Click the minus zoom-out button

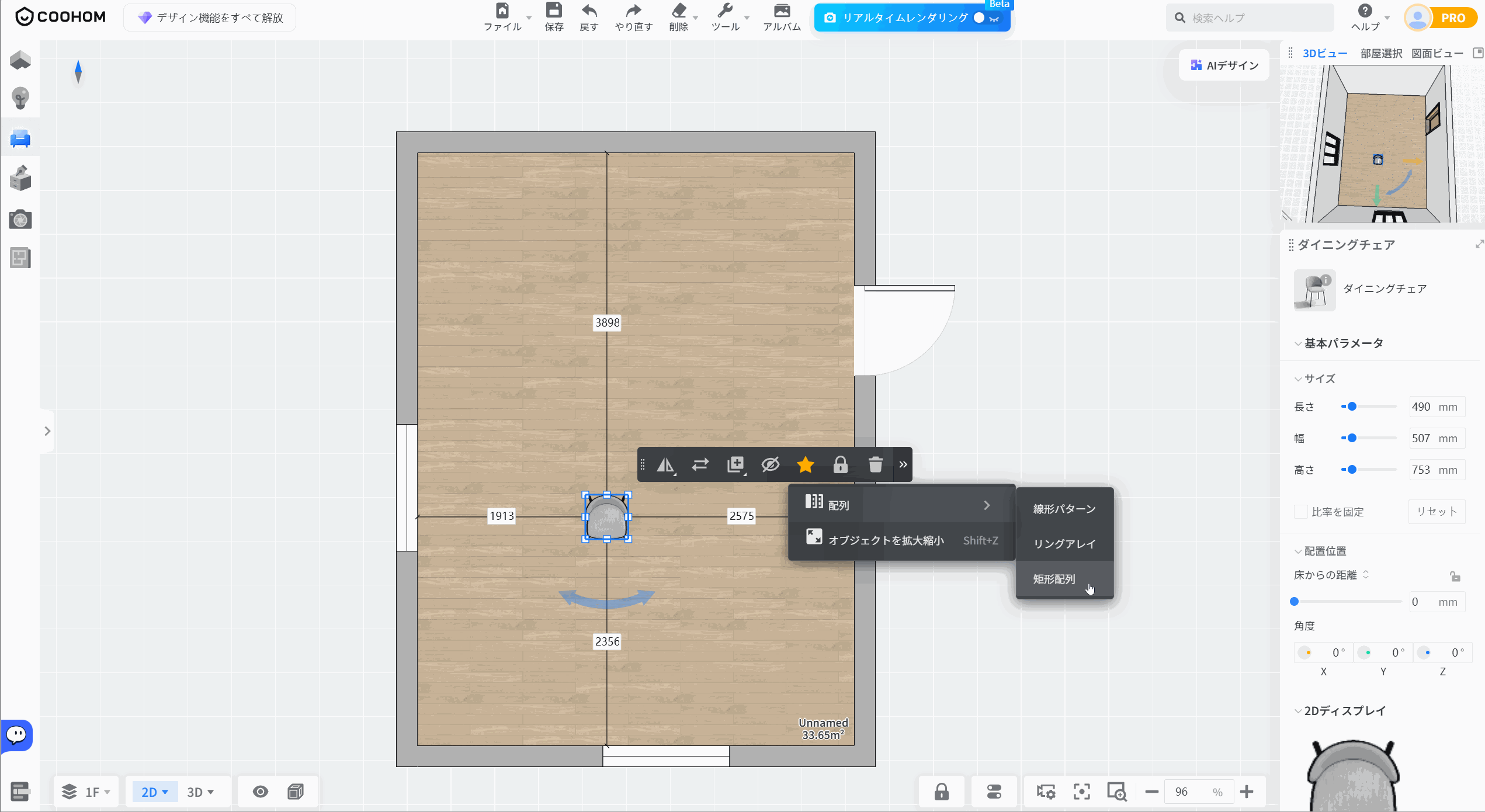tap(1151, 792)
